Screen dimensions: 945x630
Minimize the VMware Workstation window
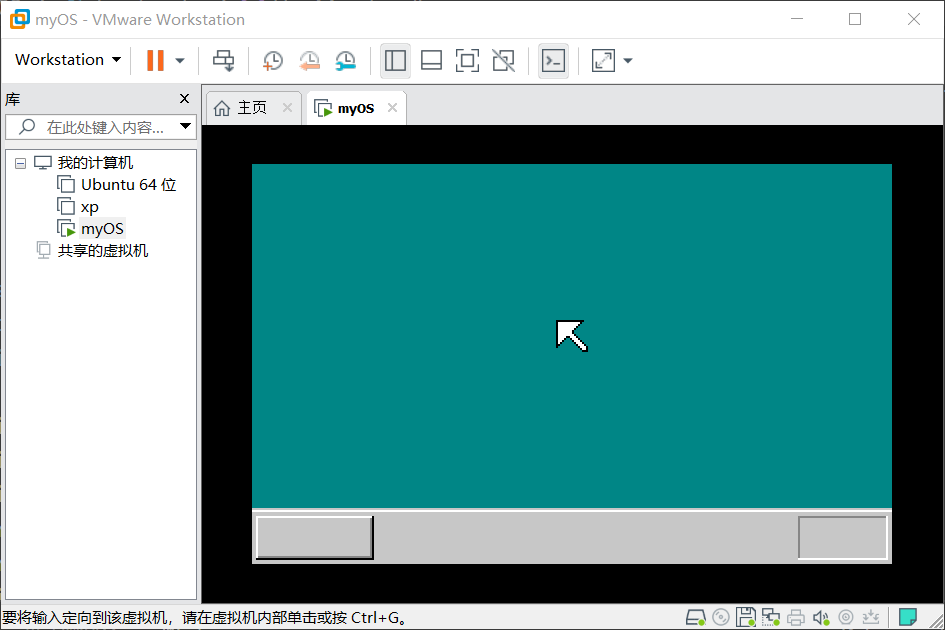click(797, 19)
